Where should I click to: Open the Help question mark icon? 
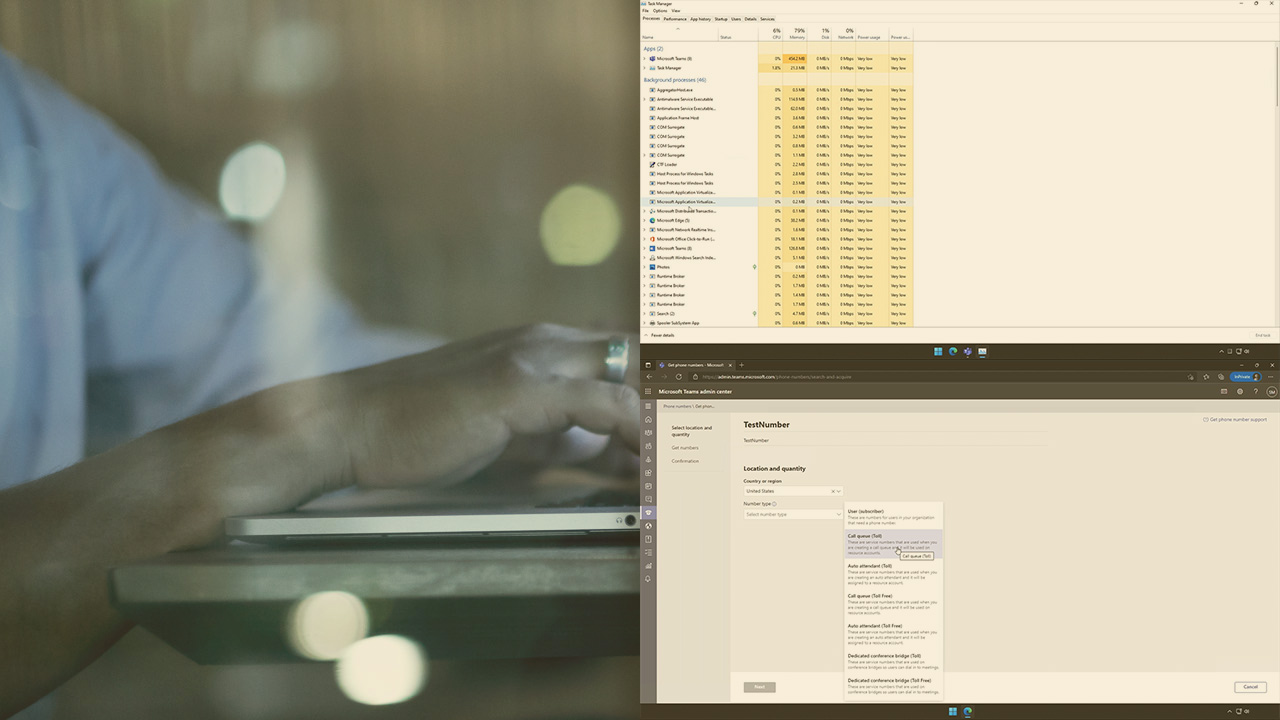(1255, 392)
